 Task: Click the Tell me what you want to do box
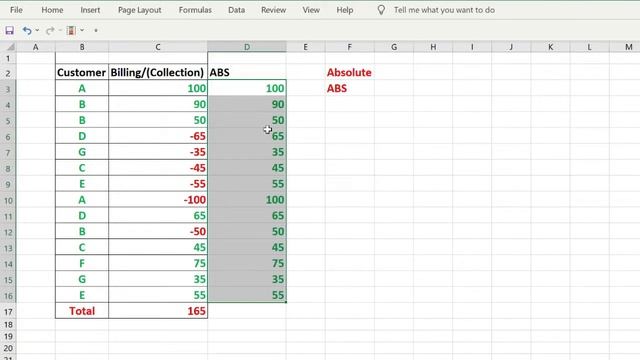point(444,10)
